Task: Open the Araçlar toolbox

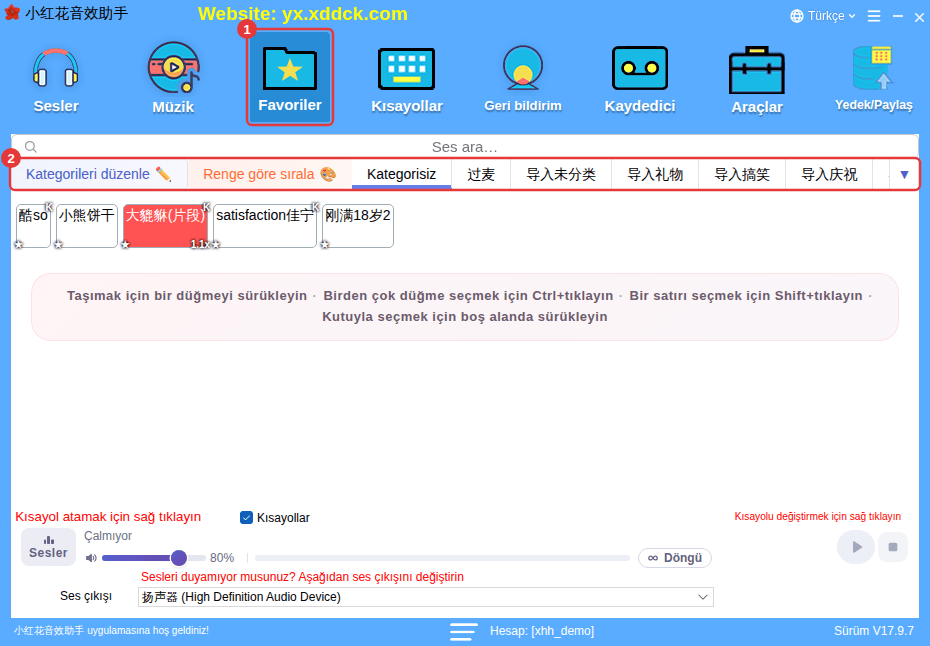Action: click(x=757, y=80)
